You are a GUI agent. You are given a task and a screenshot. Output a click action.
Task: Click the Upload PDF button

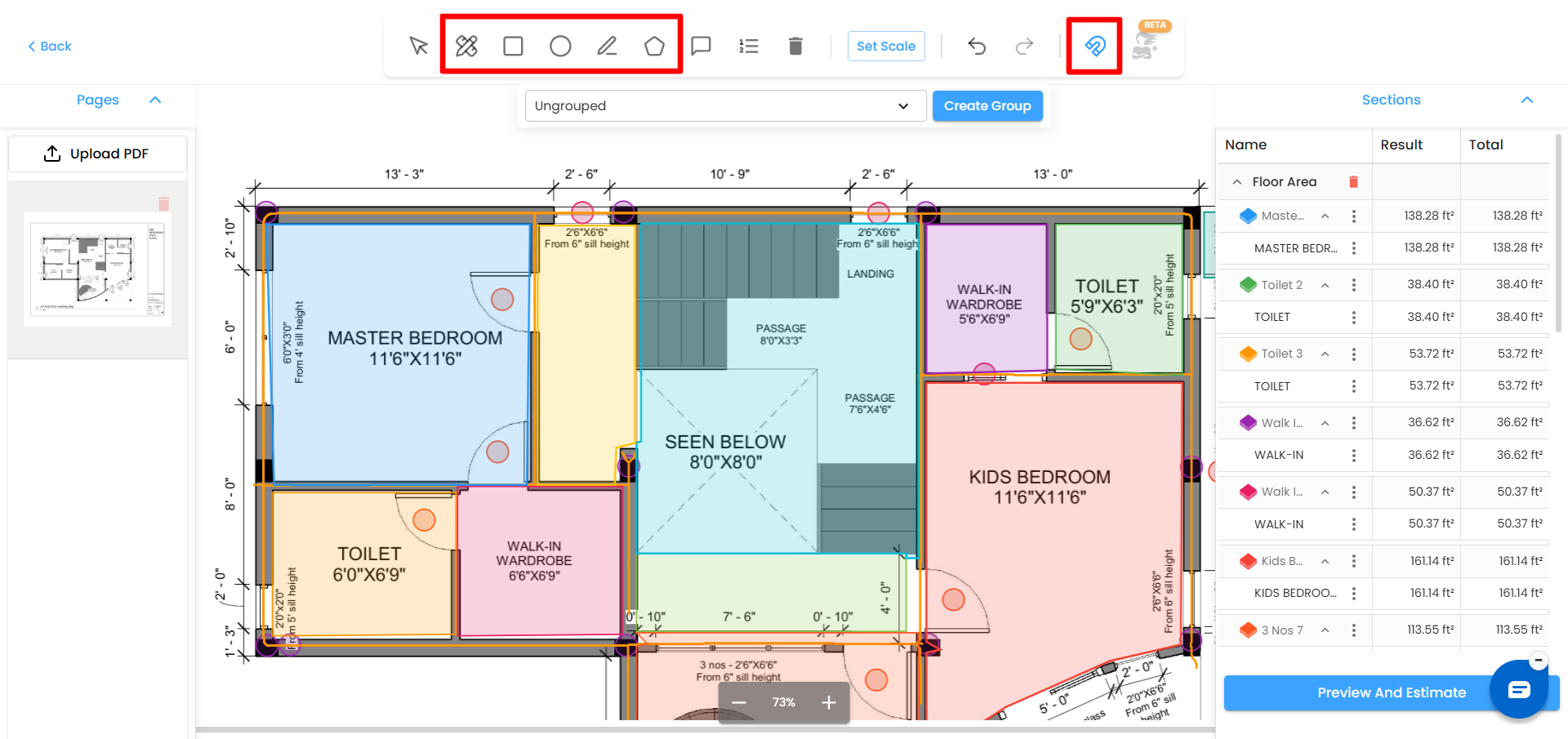[x=97, y=154]
